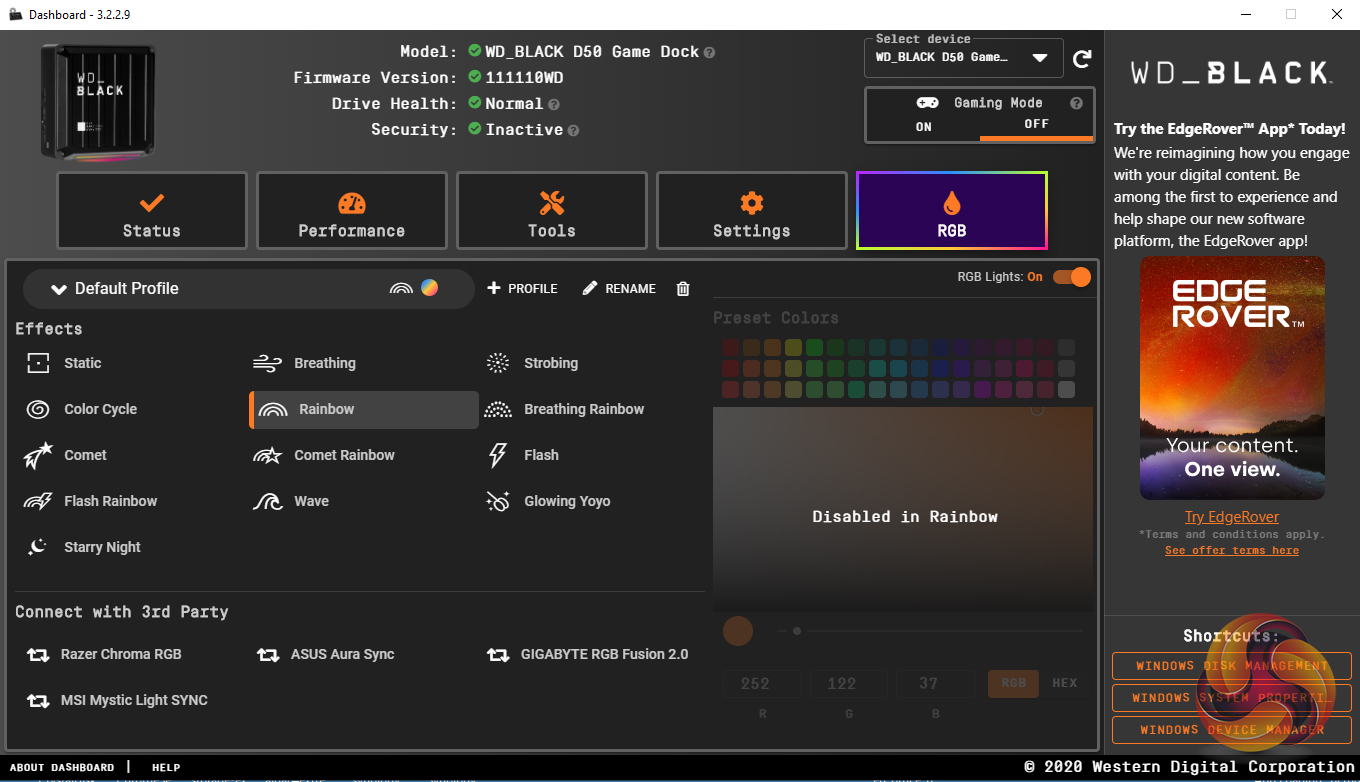Viewport: 1360px width, 782px height.
Task: Expand the Default Profile dropdown
Action: [59, 289]
